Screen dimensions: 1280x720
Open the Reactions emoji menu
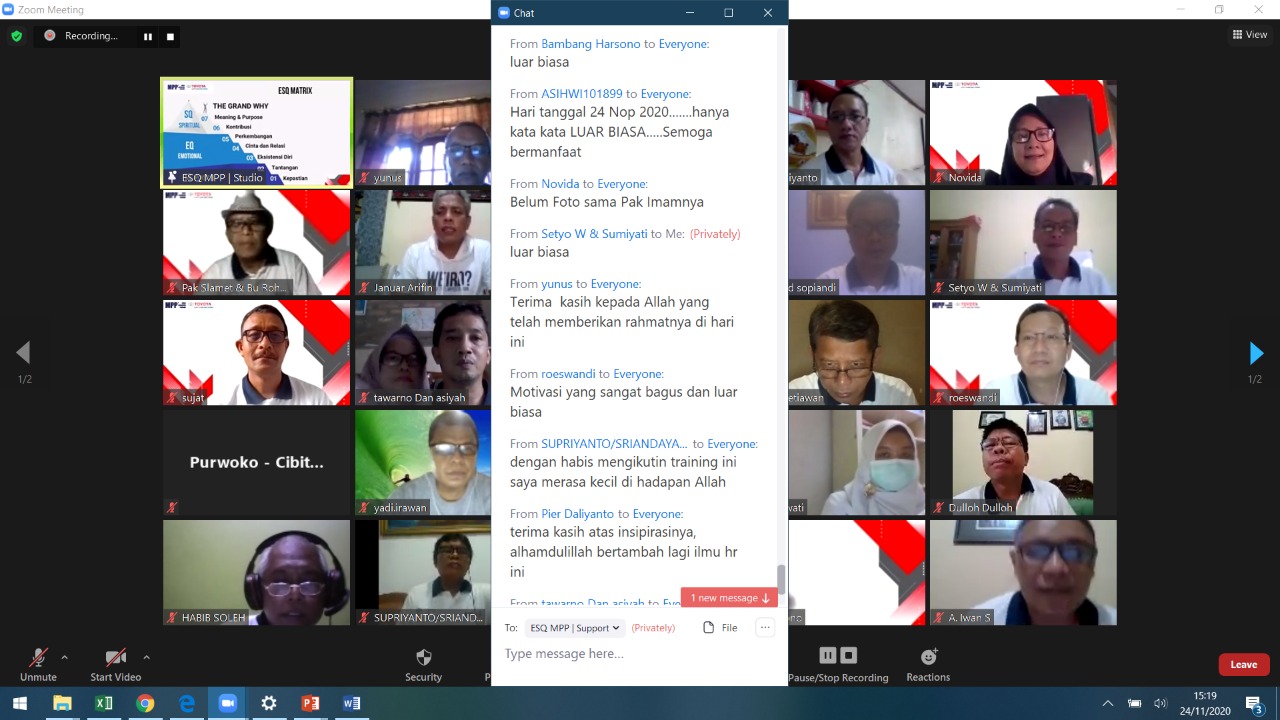pyautogui.click(x=928, y=657)
